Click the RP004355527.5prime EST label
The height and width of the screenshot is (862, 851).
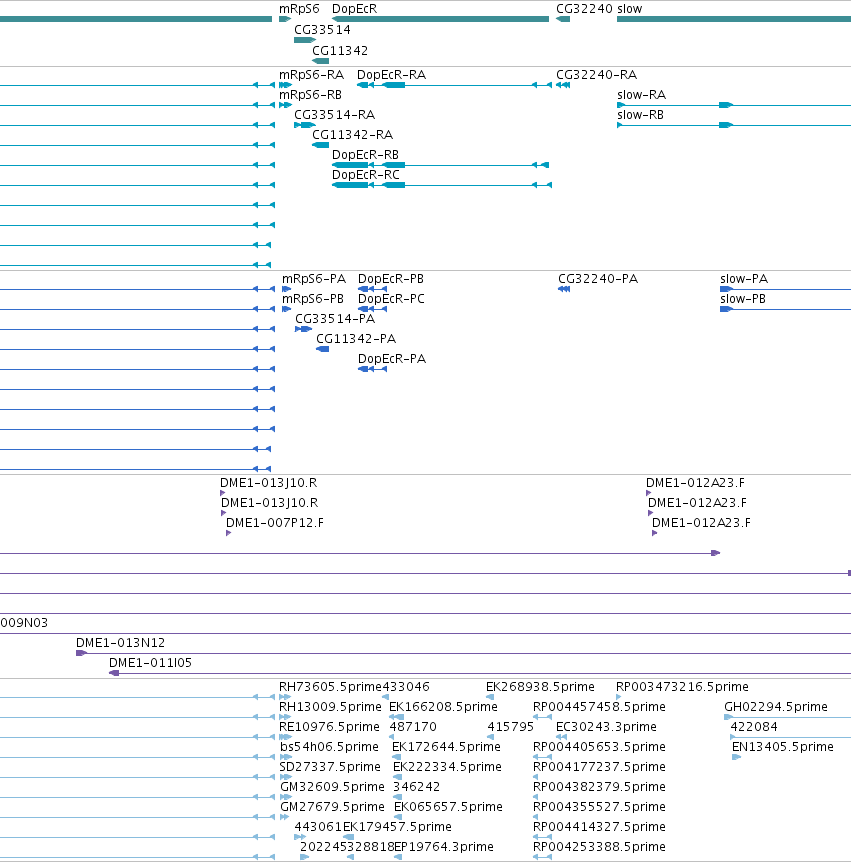(599, 806)
